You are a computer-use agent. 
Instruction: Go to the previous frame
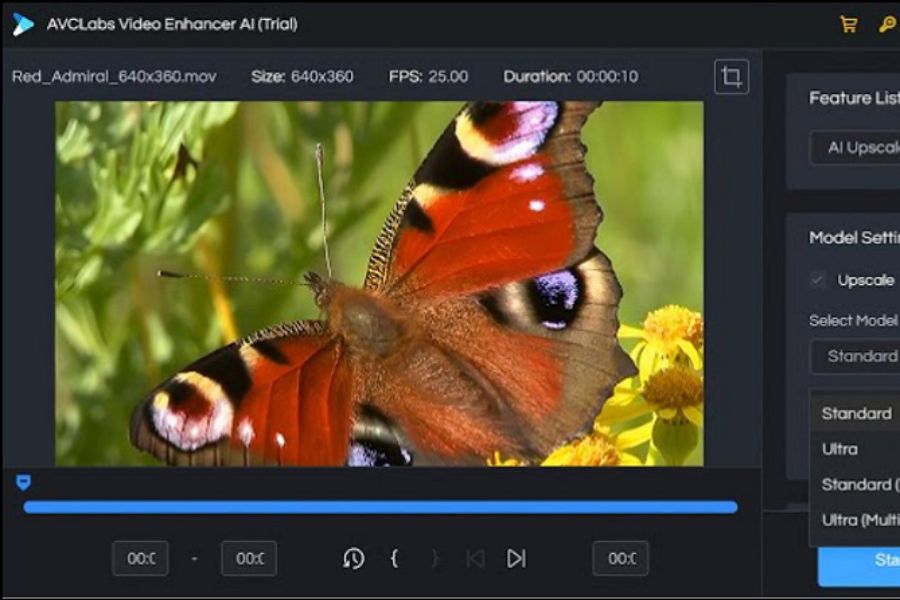(x=475, y=558)
